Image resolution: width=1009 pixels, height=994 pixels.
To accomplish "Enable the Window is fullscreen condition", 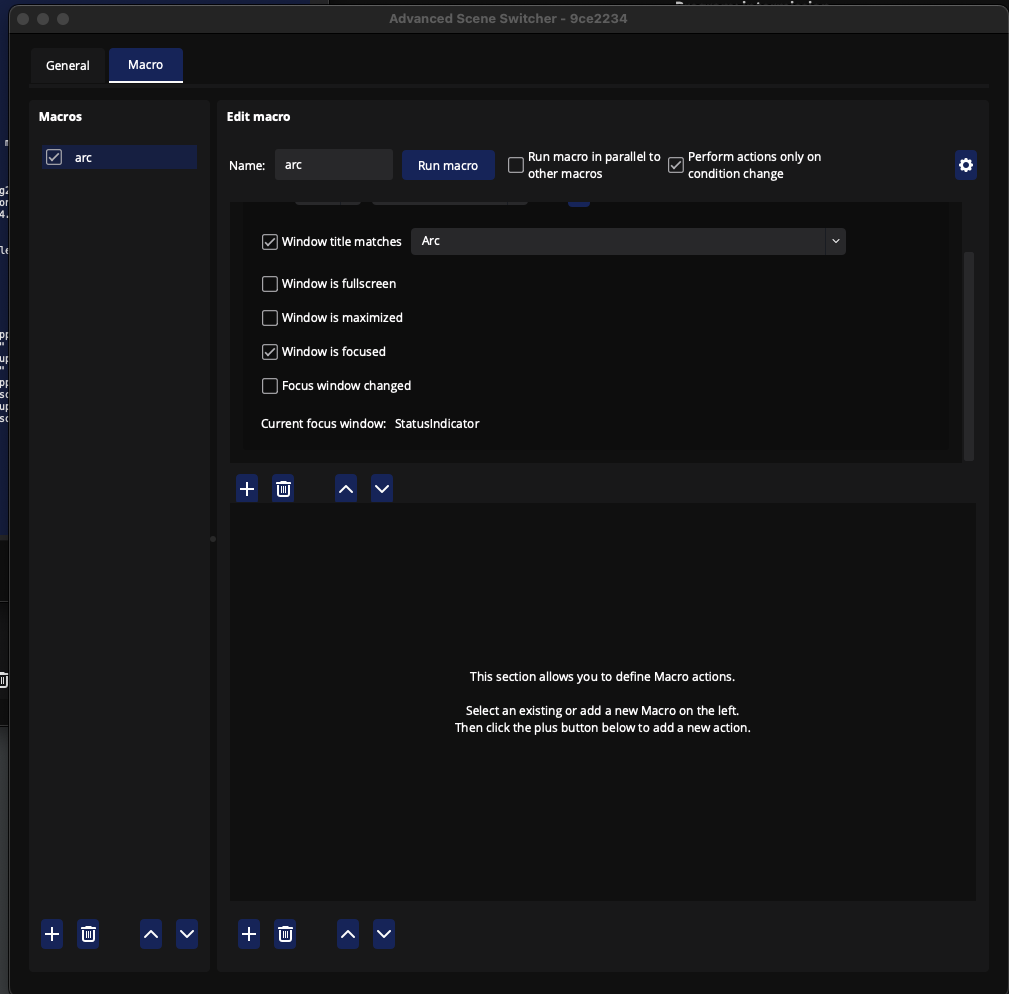I will click(270, 284).
